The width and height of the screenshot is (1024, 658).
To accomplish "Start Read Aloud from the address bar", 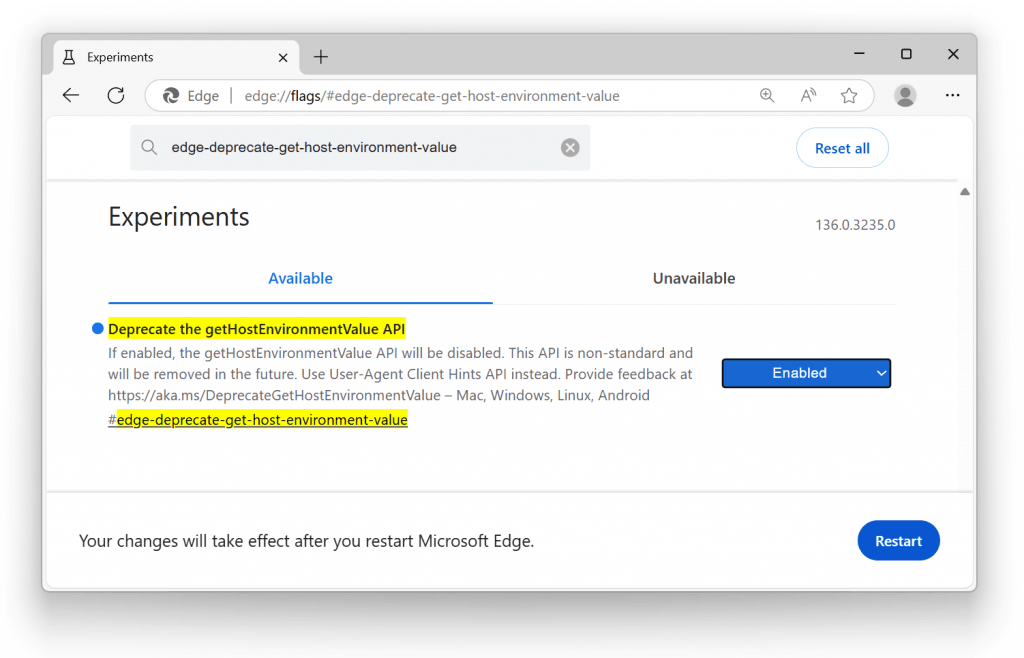I will click(x=807, y=95).
